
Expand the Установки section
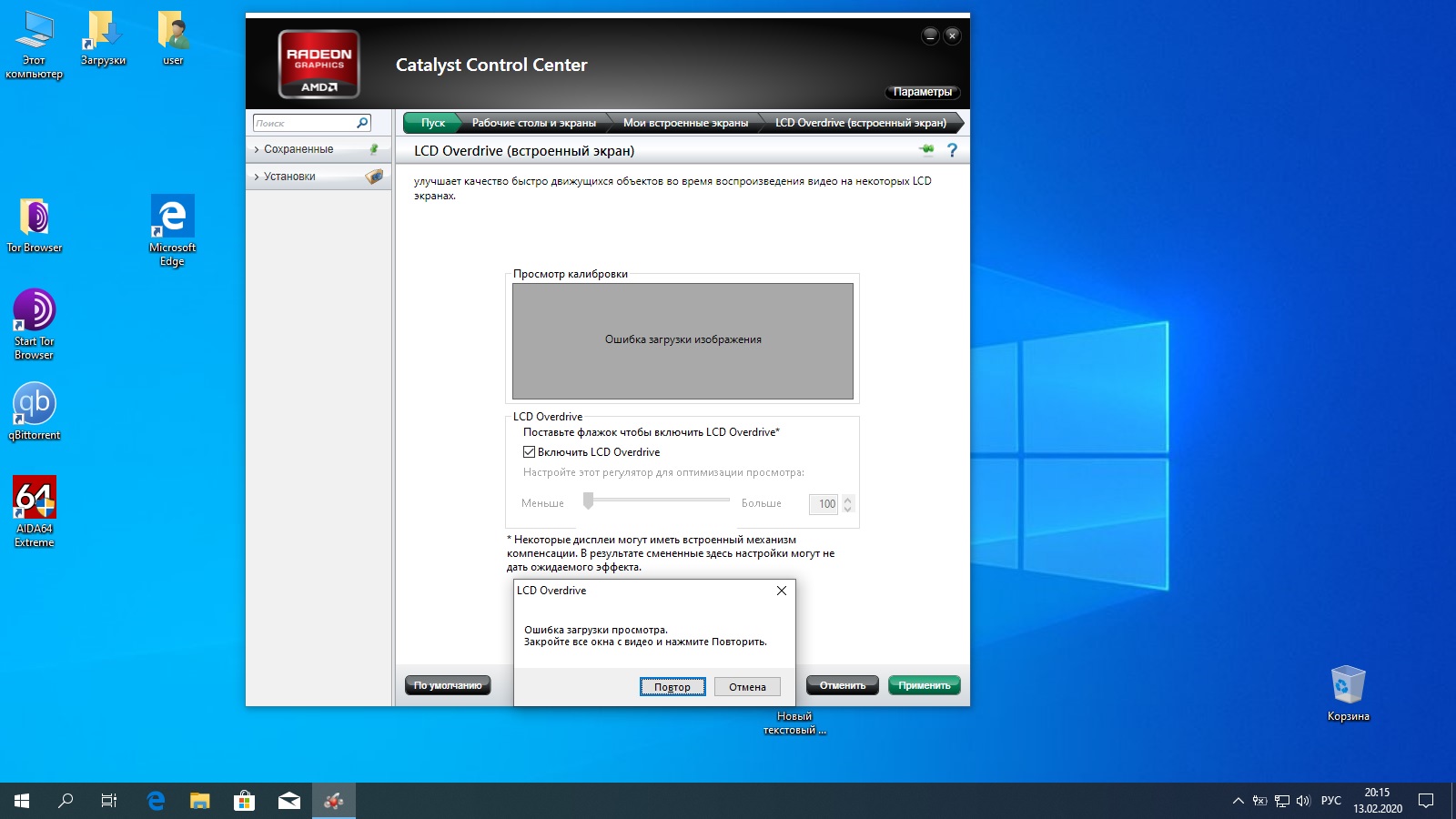tap(257, 177)
